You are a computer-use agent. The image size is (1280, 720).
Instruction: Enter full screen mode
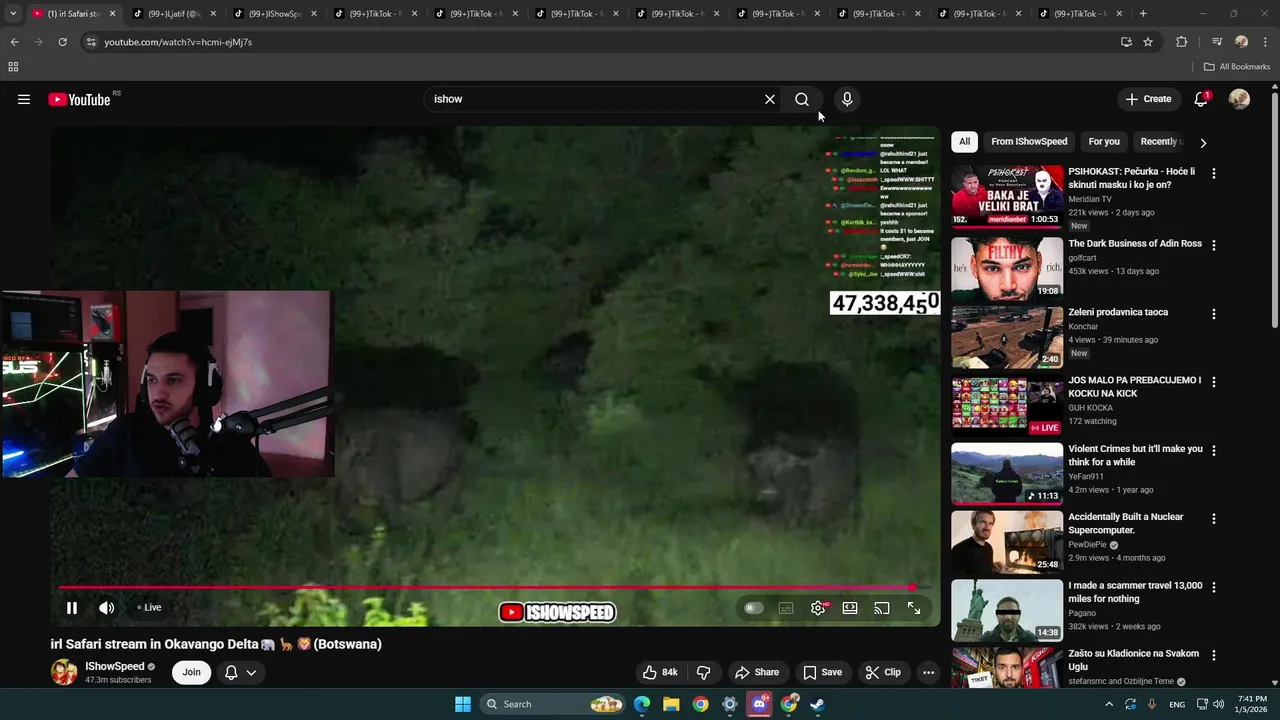pyautogui.click(x=914, y=608)
